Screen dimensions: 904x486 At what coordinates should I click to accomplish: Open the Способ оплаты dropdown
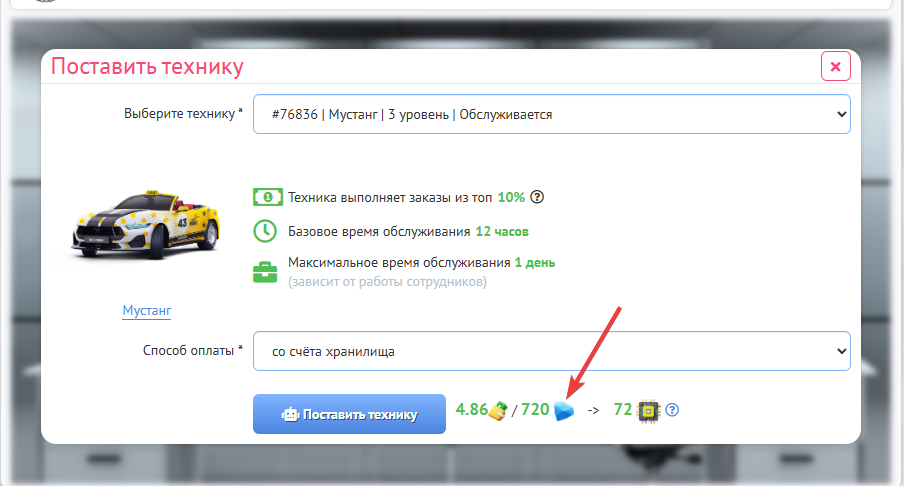(x=552, y=351)
